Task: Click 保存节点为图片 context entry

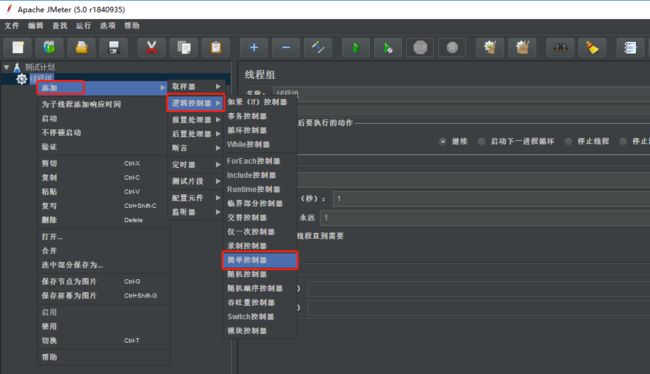Action: click(x=103, y=281)
